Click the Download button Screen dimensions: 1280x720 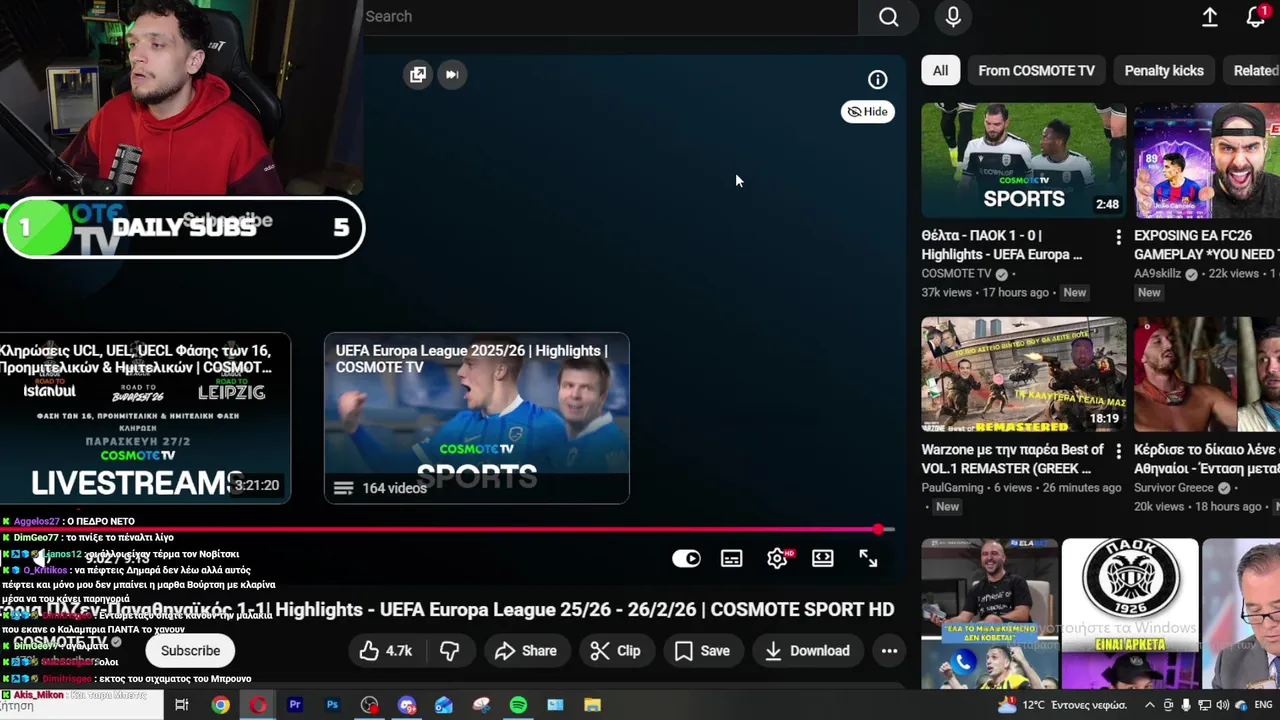pyautogui.click(x=808, y=651)
